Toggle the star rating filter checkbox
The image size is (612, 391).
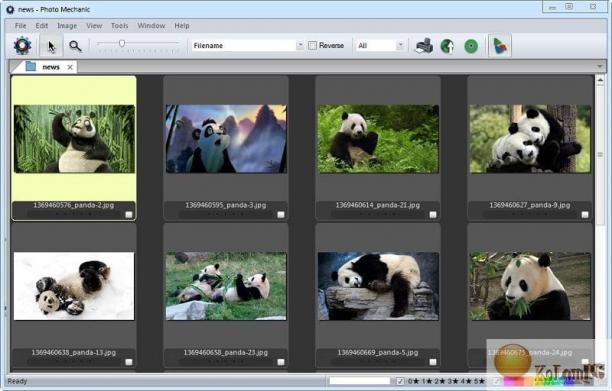(x=400, y=381)
